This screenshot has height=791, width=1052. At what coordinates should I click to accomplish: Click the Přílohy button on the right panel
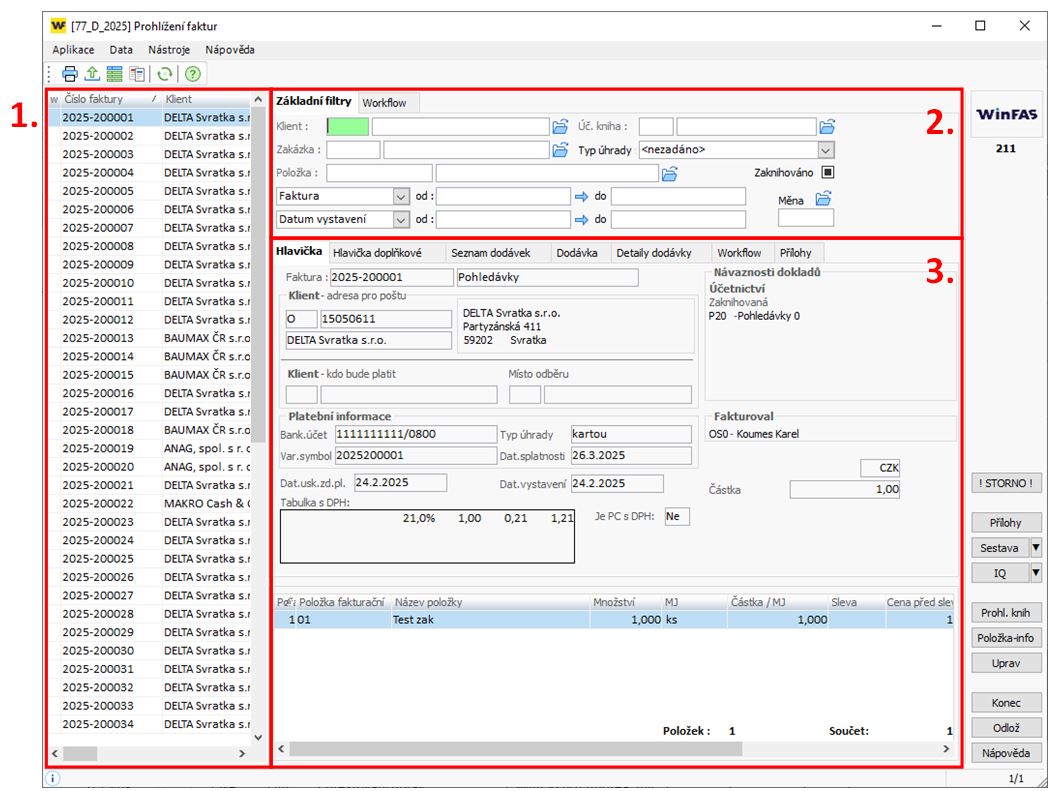[x=1006, y=522]
